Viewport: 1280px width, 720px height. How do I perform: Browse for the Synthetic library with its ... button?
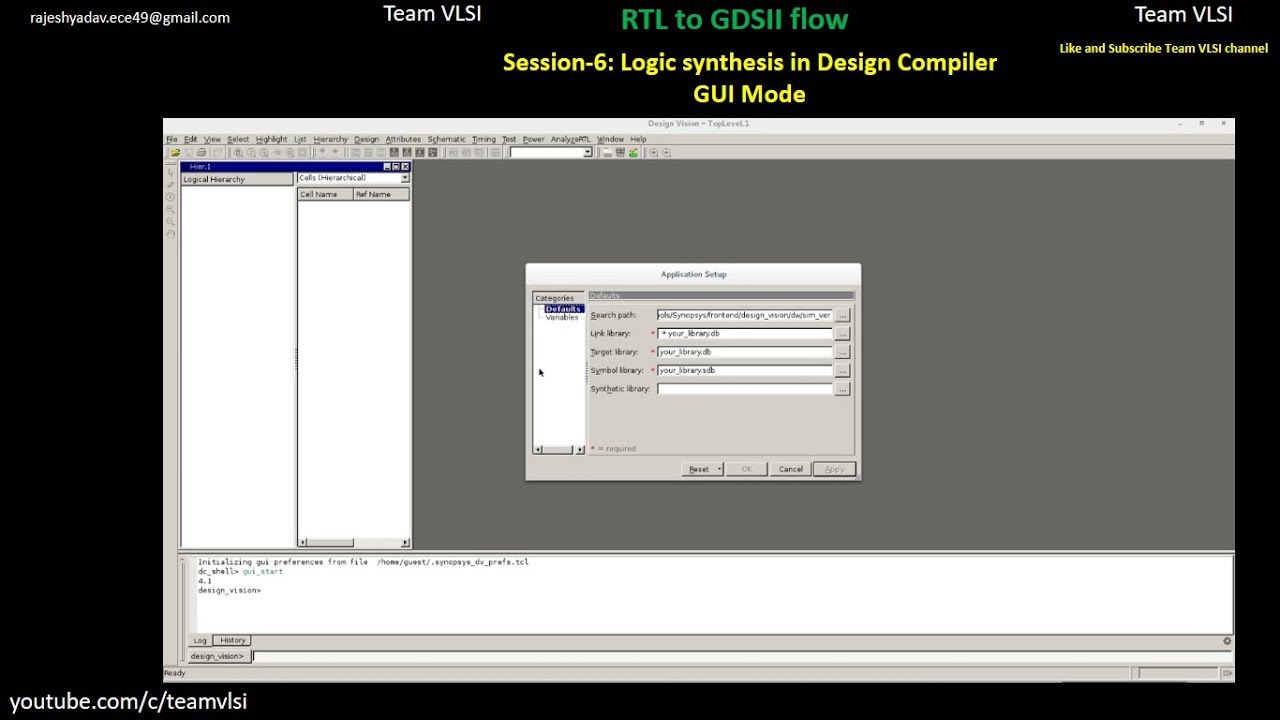point(842,389)
